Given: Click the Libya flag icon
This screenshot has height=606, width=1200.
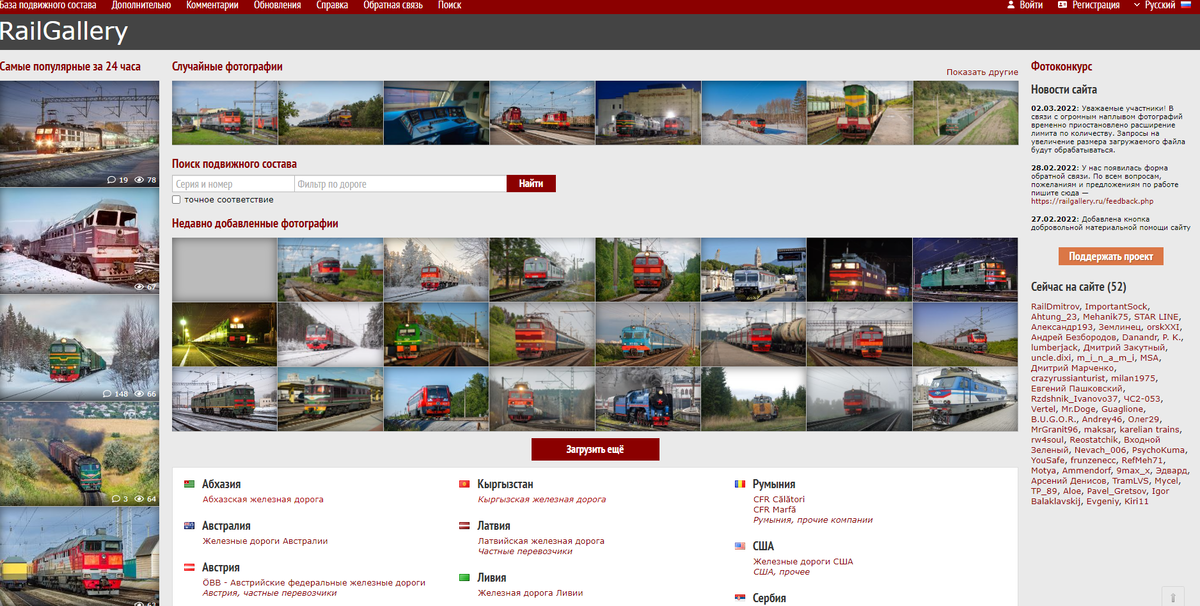Looking at the screenshot, I should click(x=464, y=578).
